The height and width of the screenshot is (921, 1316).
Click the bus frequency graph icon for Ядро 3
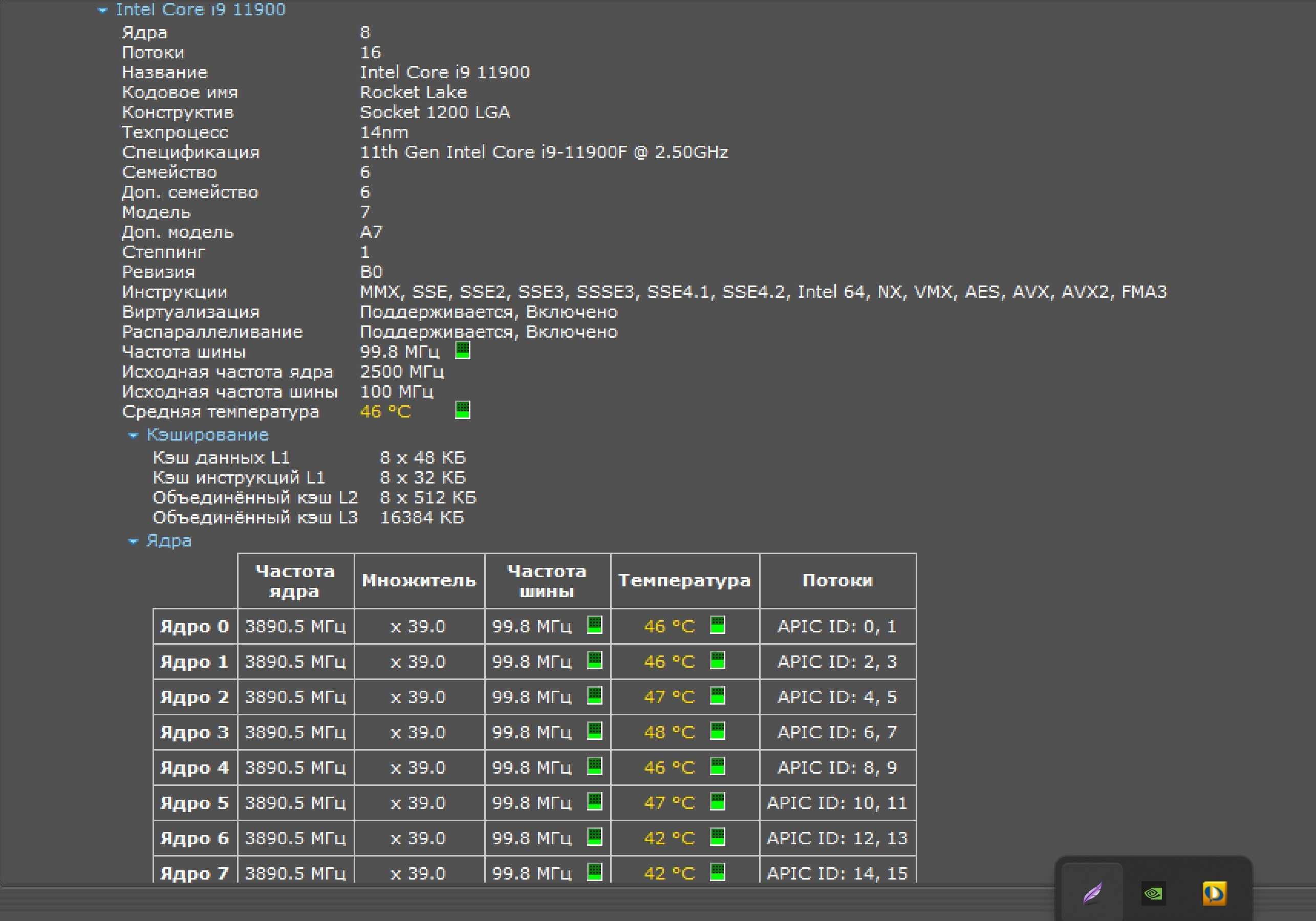595,731
